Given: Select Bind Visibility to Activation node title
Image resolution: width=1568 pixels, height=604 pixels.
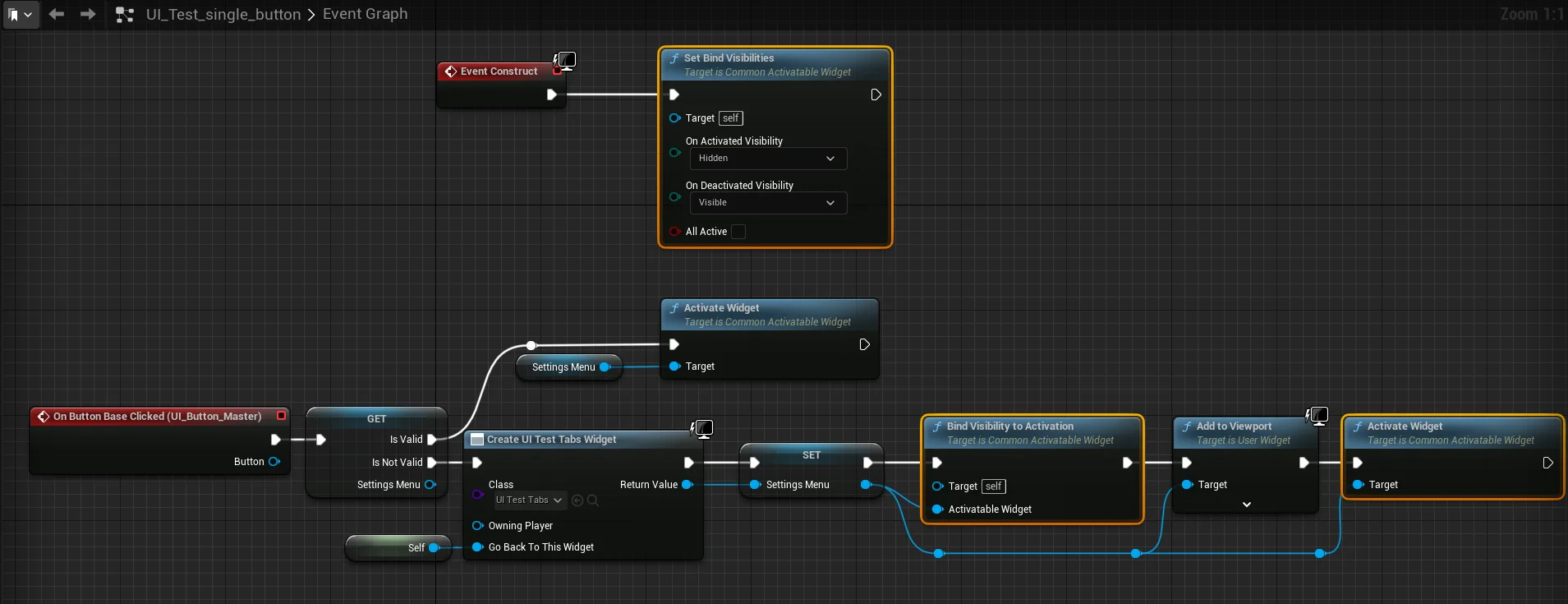Looking at the screenshot, I should click(x=1009, y=426).
